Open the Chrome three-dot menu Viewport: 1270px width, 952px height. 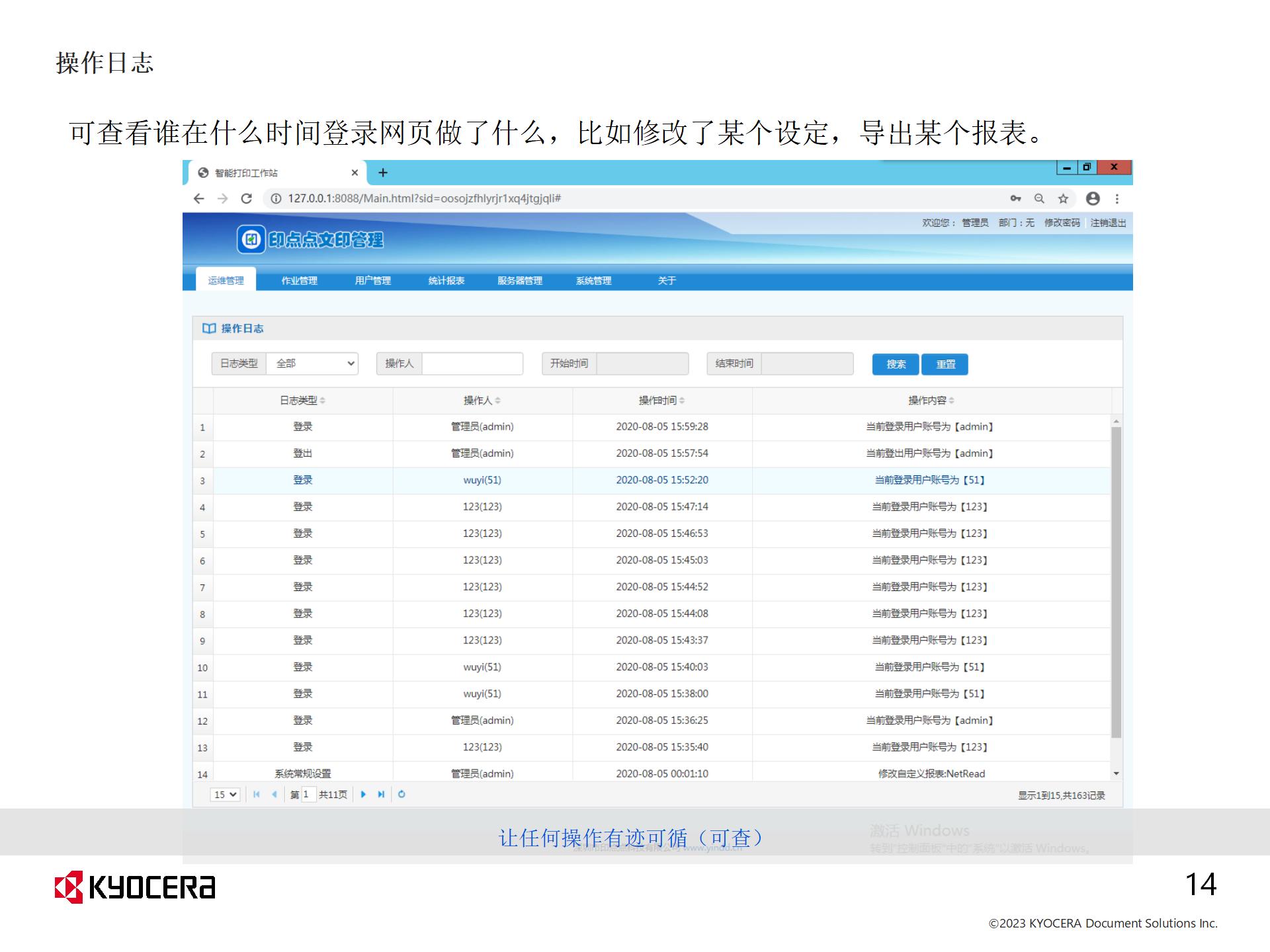[1117, 198]
